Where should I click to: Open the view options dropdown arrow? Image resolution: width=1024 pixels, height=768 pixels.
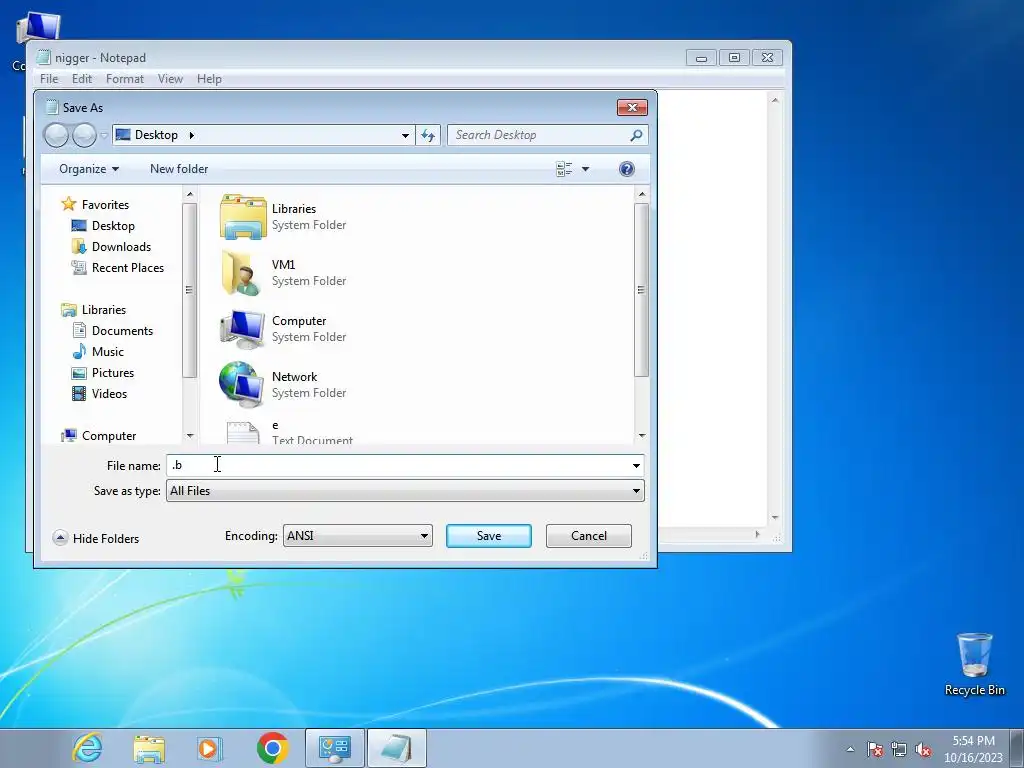click(x=585, y=169)
